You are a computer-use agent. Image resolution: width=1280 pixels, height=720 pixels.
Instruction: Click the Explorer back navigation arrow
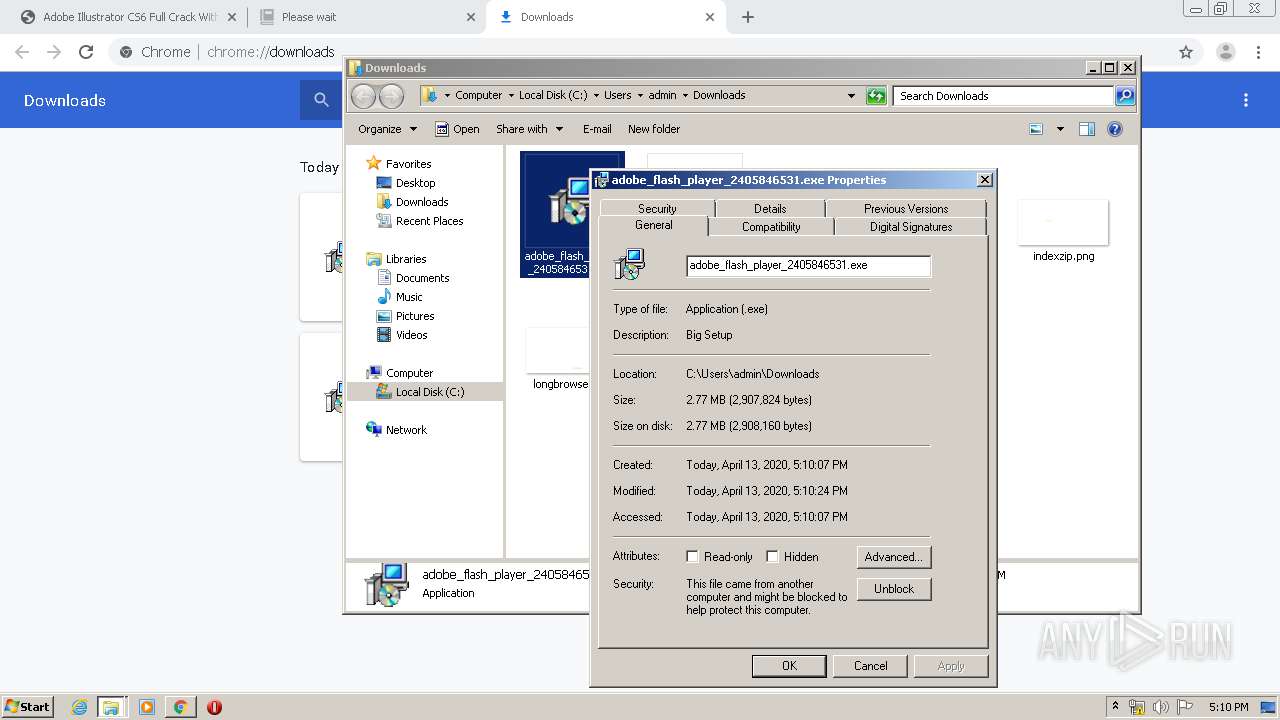pos(363,95)
